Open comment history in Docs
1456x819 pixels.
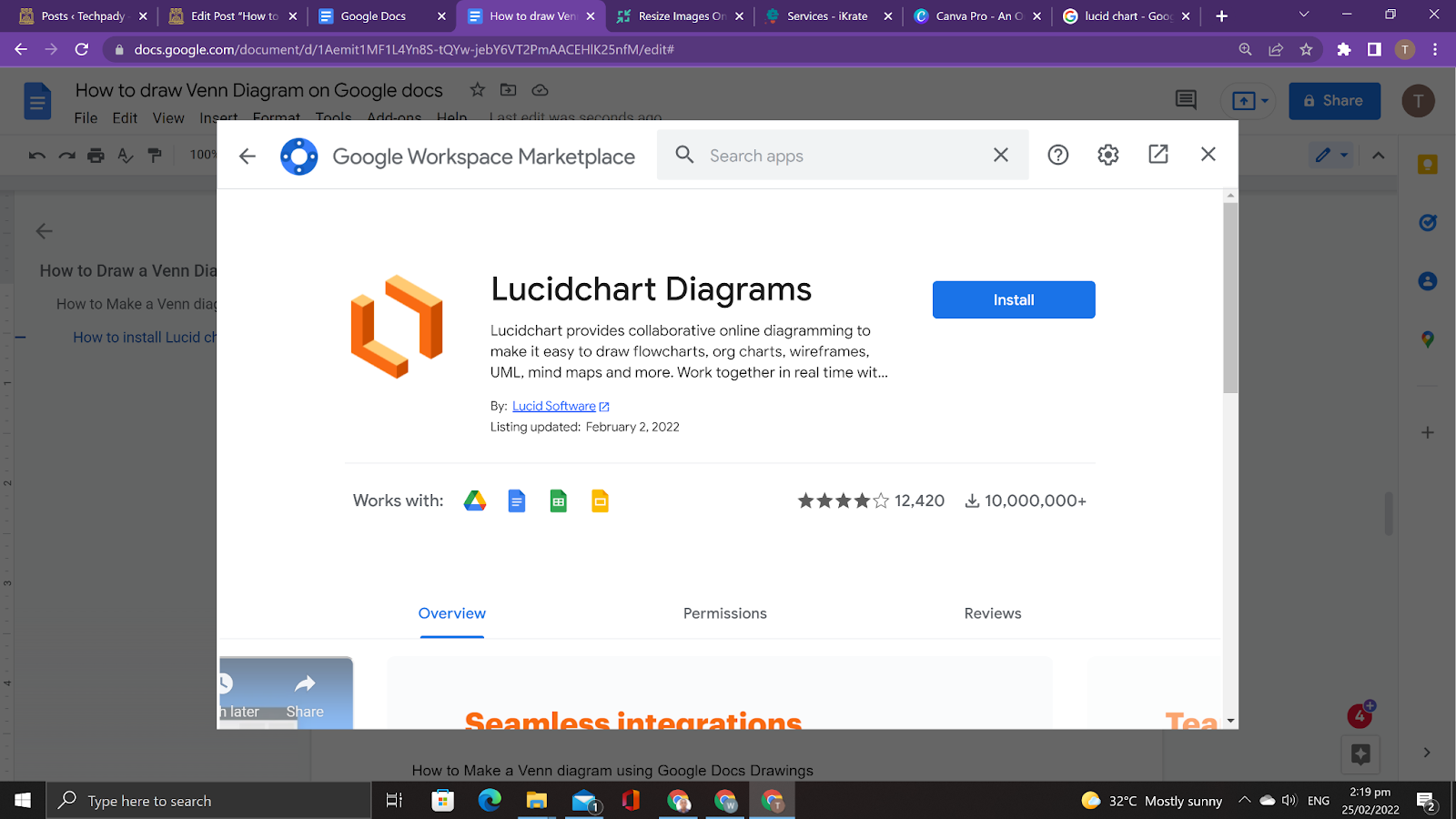coord(1186,100)
